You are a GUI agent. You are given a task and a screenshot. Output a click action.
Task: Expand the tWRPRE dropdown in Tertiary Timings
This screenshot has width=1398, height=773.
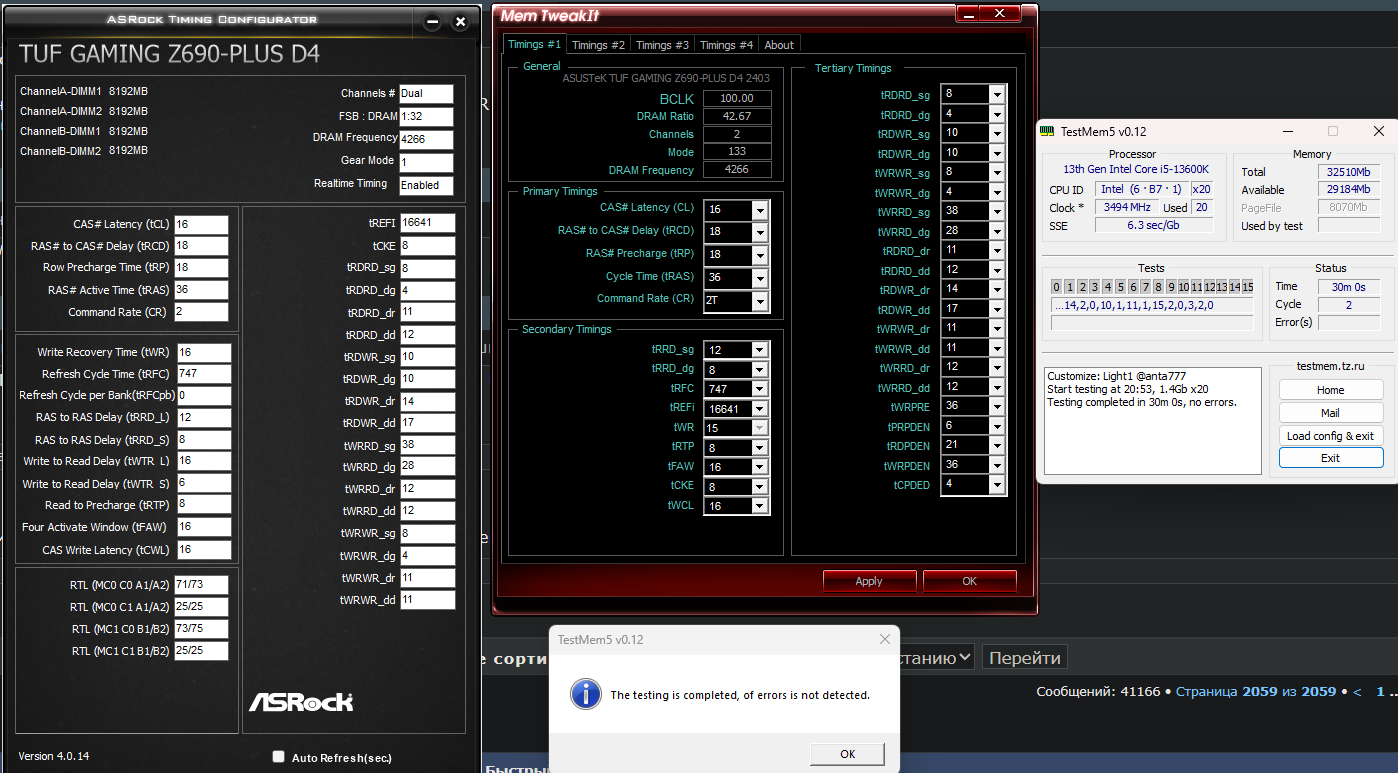click(996, 407)
